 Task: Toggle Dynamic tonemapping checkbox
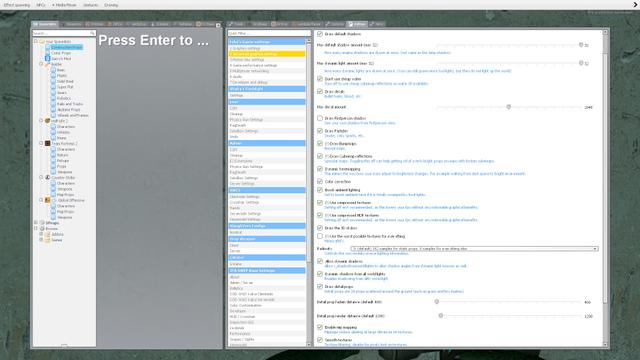click(320, 169)
